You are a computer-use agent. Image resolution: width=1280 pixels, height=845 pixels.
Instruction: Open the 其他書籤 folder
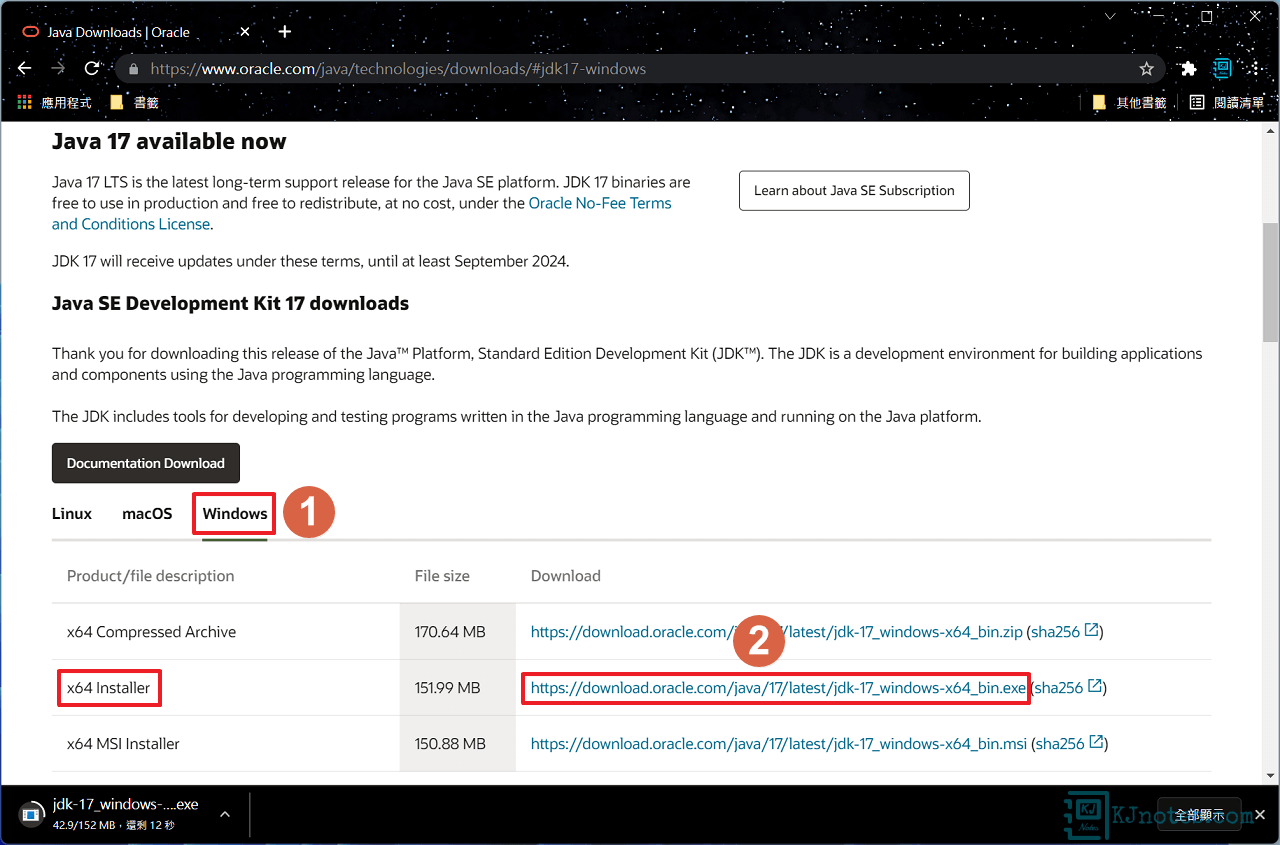click(1129, 102)
